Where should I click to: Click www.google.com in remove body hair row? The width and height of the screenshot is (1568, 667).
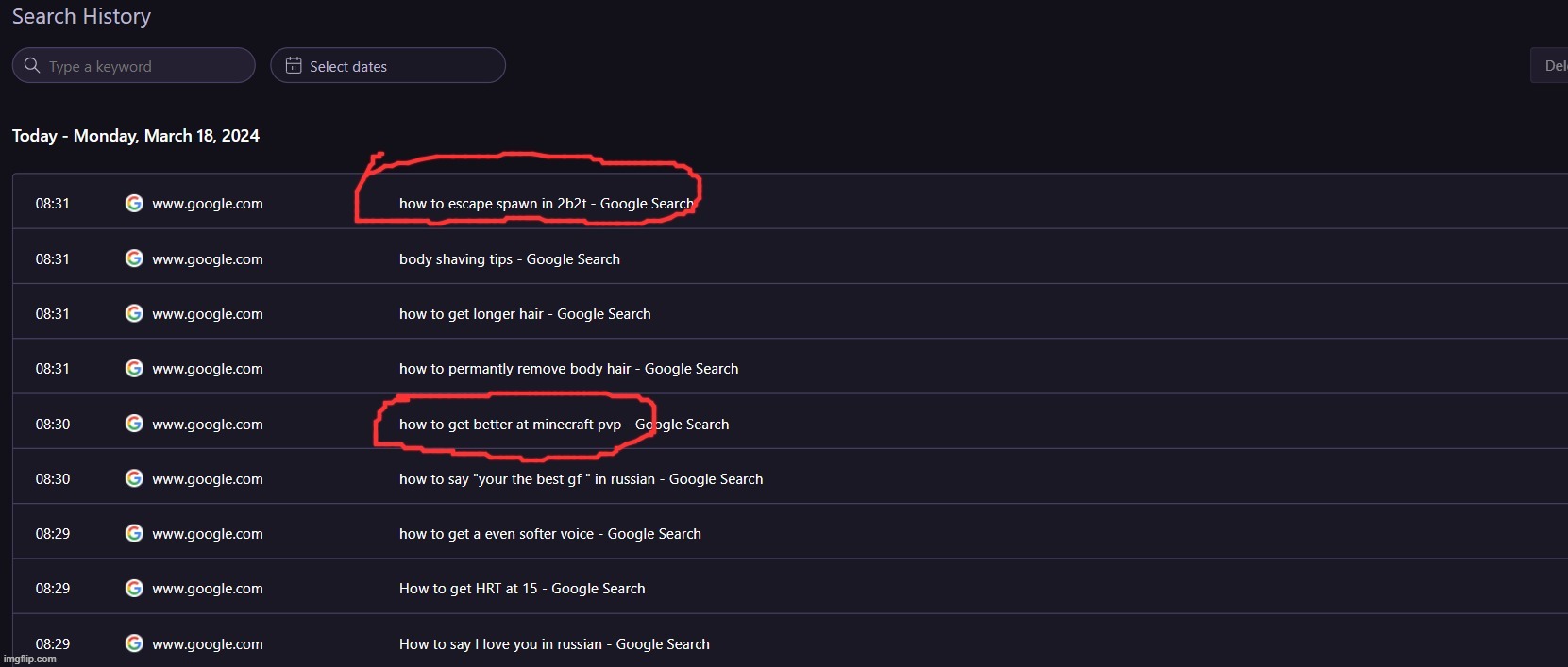[x=208, y=368]
